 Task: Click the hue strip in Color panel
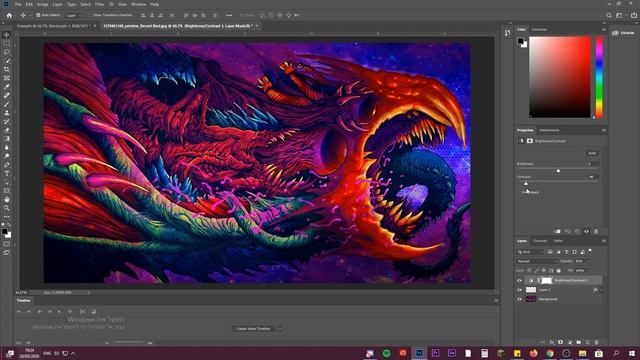pyautogui.click(x=599, y=77)
